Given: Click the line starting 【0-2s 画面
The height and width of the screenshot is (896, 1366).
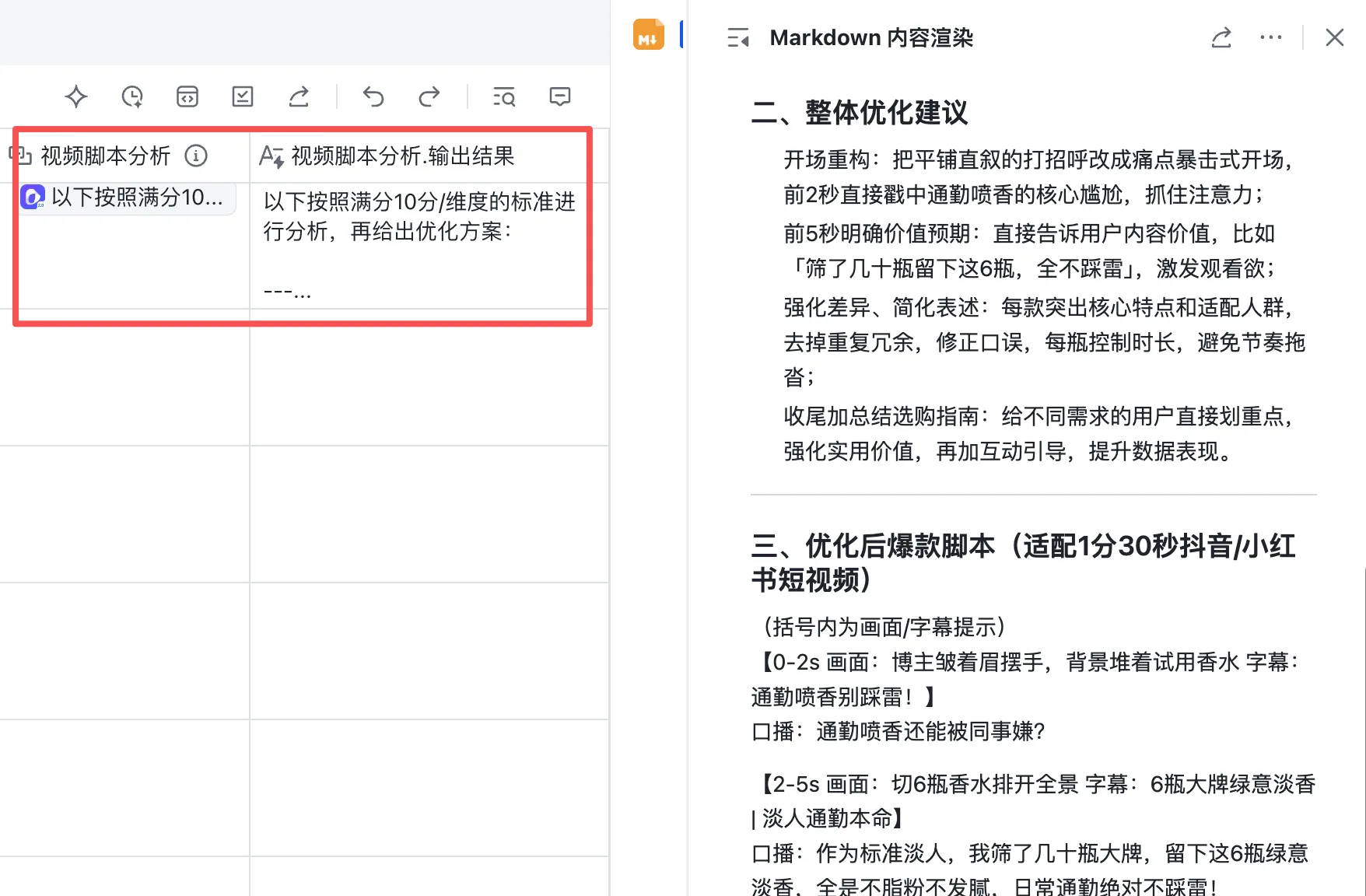Looking at the screenshot, I should [1026, 679].
